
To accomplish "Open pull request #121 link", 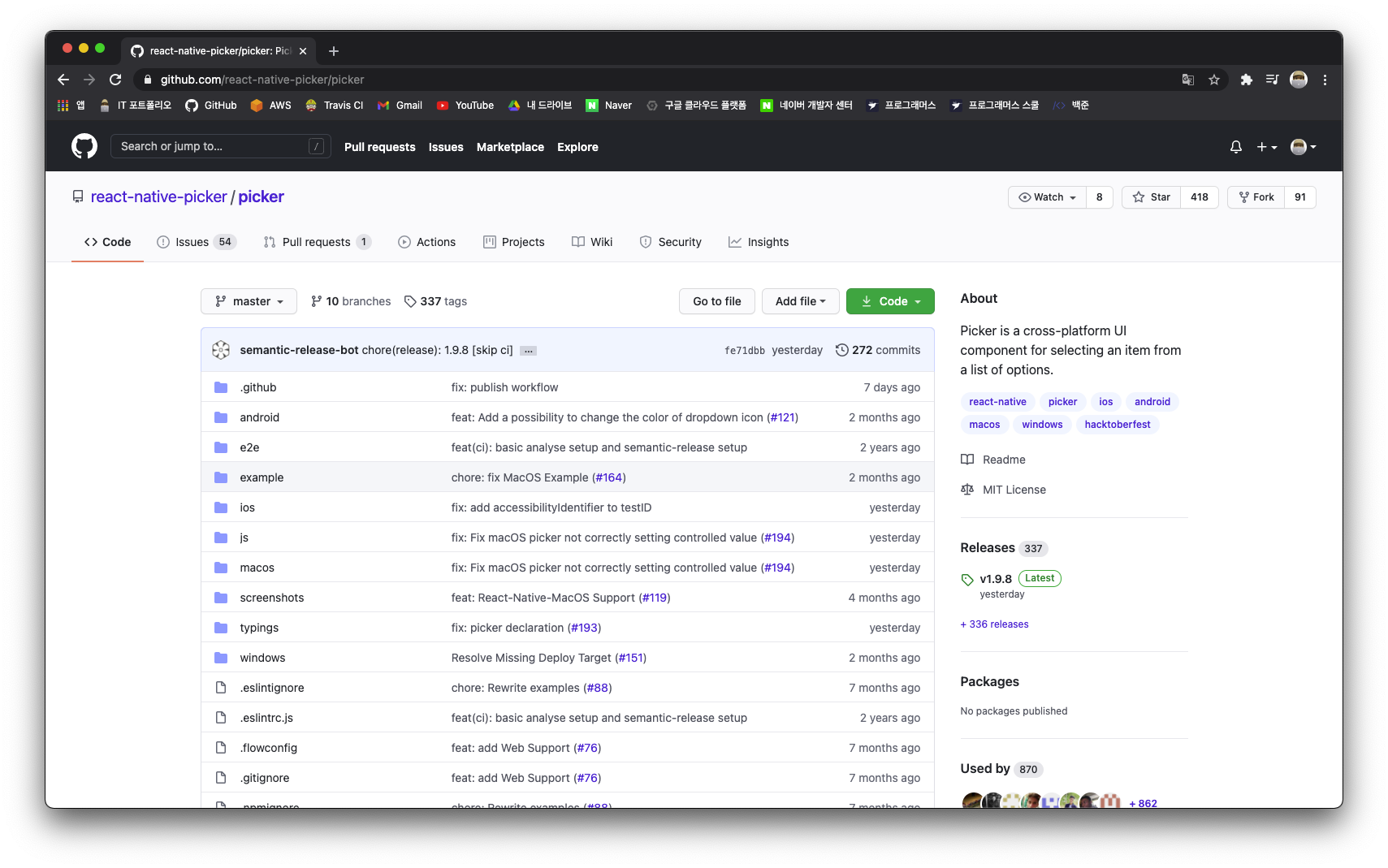I will pyautogui.click(x=782, y=417).
